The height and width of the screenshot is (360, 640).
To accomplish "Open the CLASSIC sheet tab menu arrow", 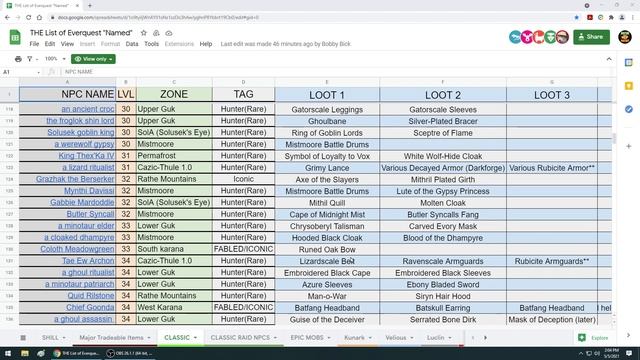I will pos(196,338).
